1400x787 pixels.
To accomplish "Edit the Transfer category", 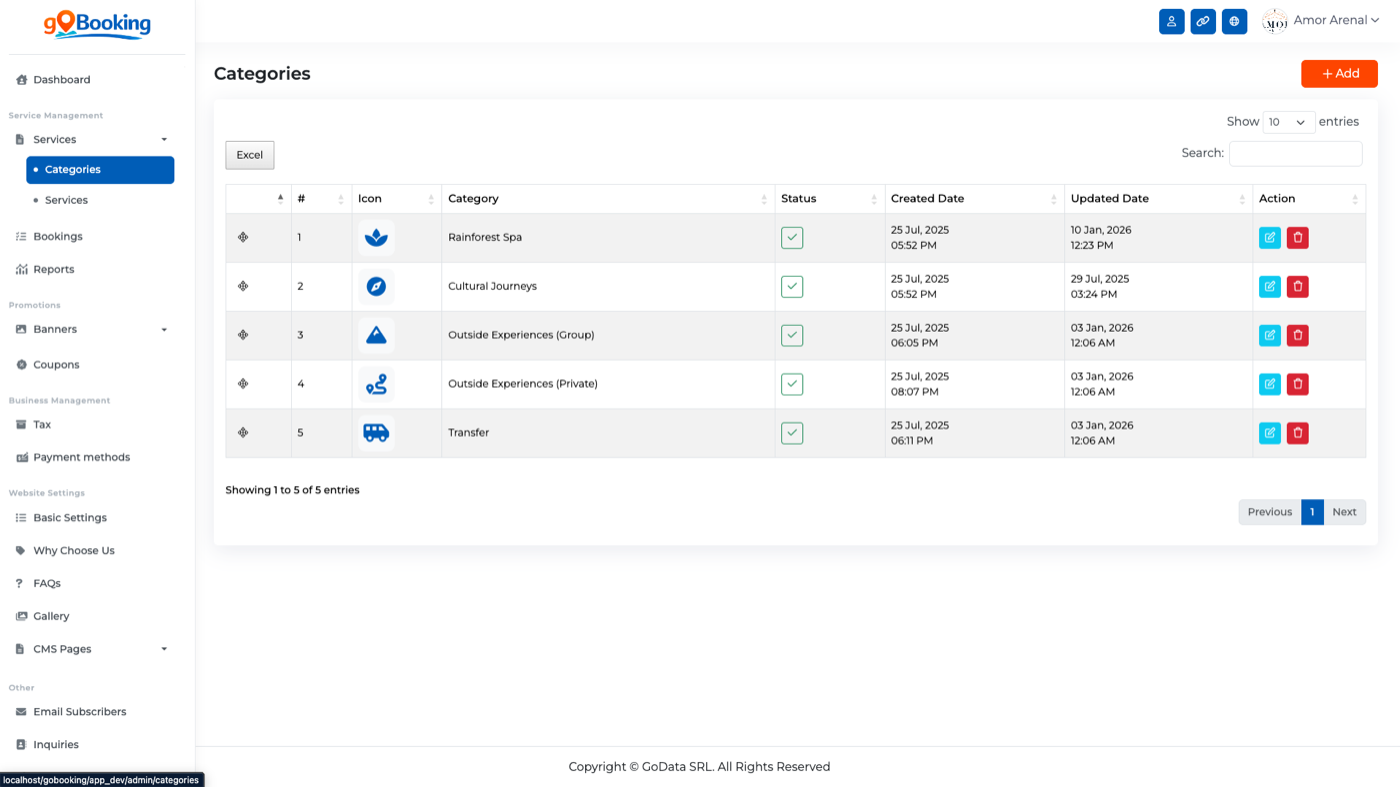I will click(1270, 433).
